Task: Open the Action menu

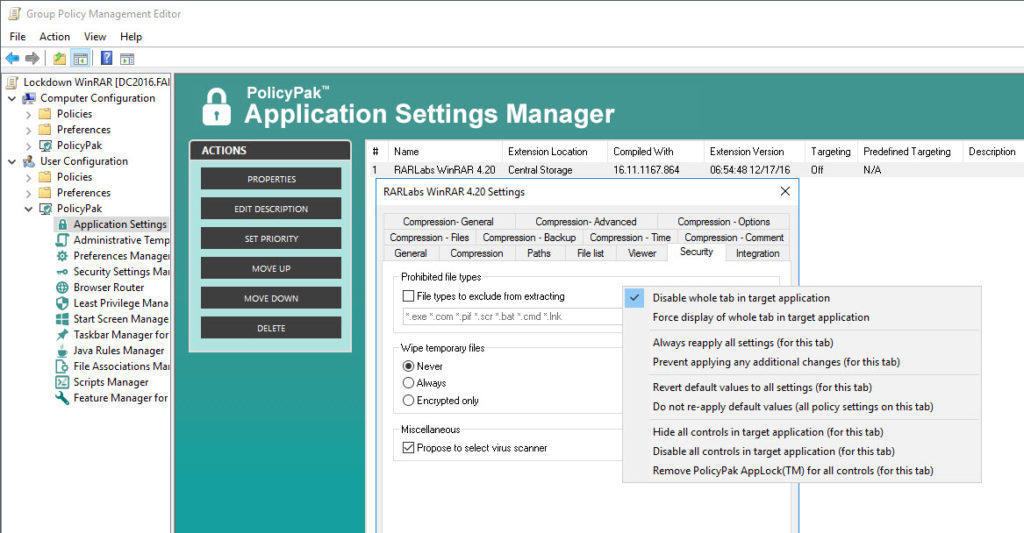Action: click(54, 37)
